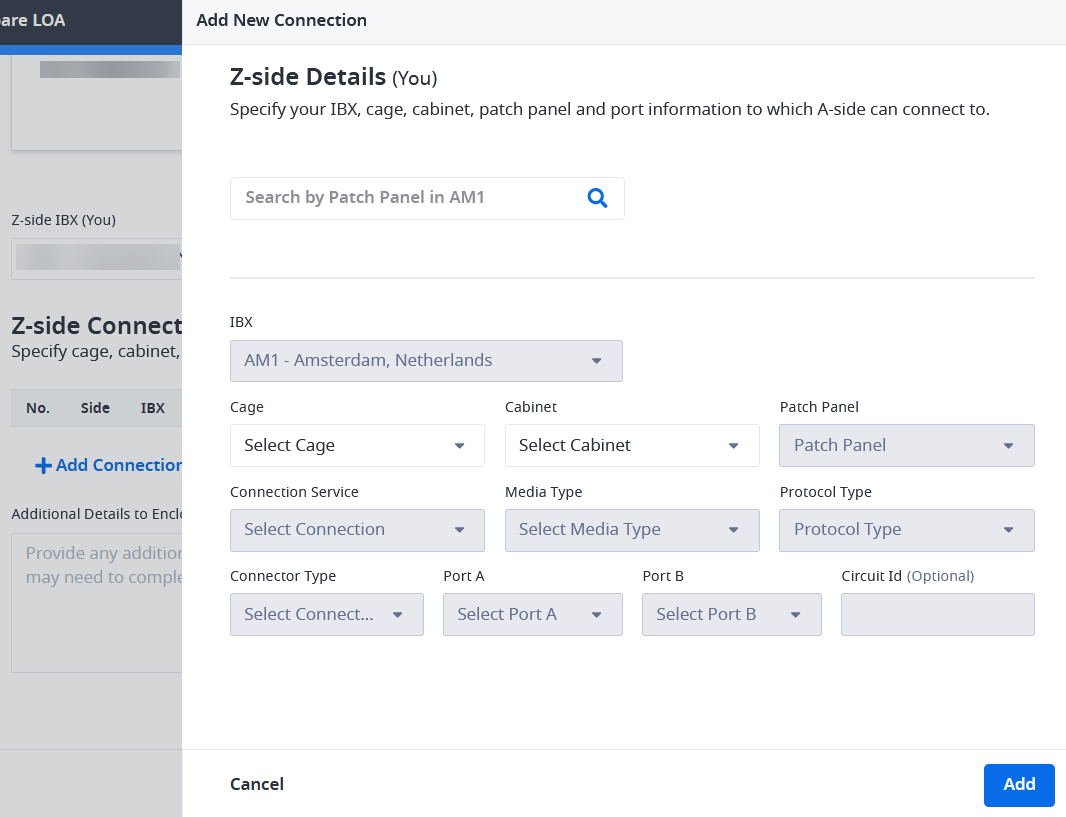Click the 'Side' column header
1066x817 pixels.
[x=95, y=408]
